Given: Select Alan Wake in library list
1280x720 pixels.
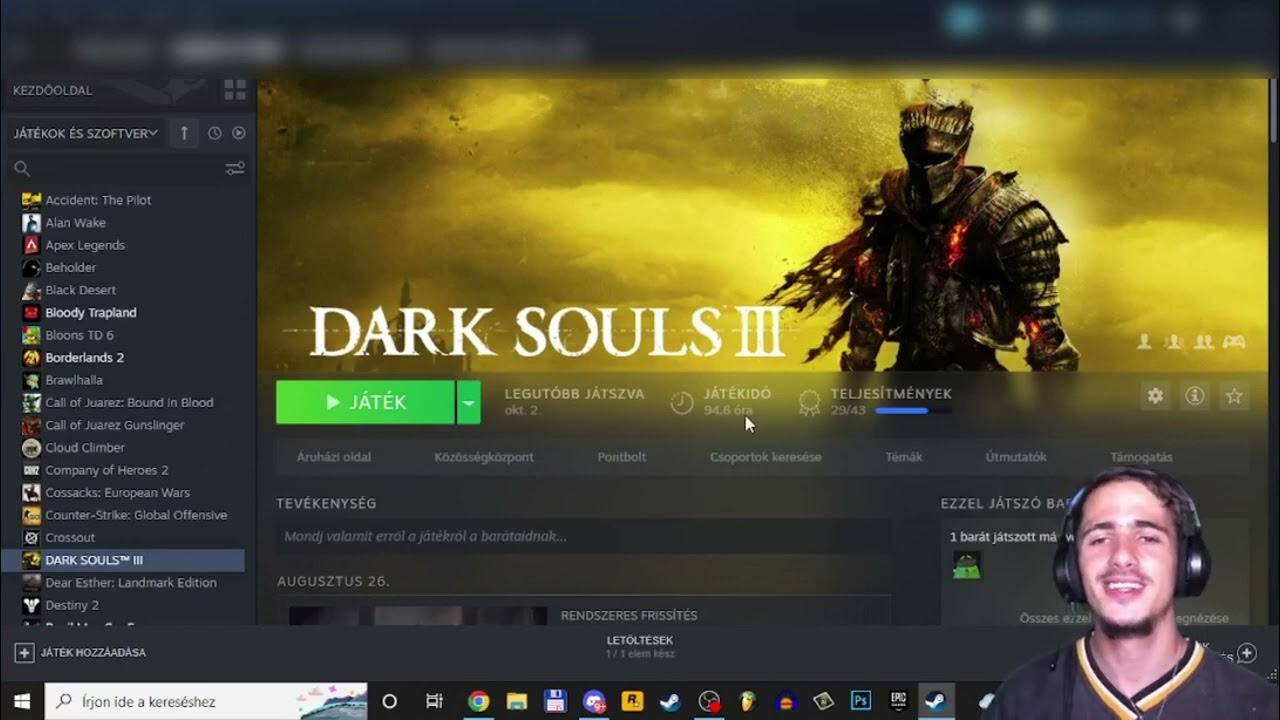Looking at the screenshot, I should [x=75, y=223].
